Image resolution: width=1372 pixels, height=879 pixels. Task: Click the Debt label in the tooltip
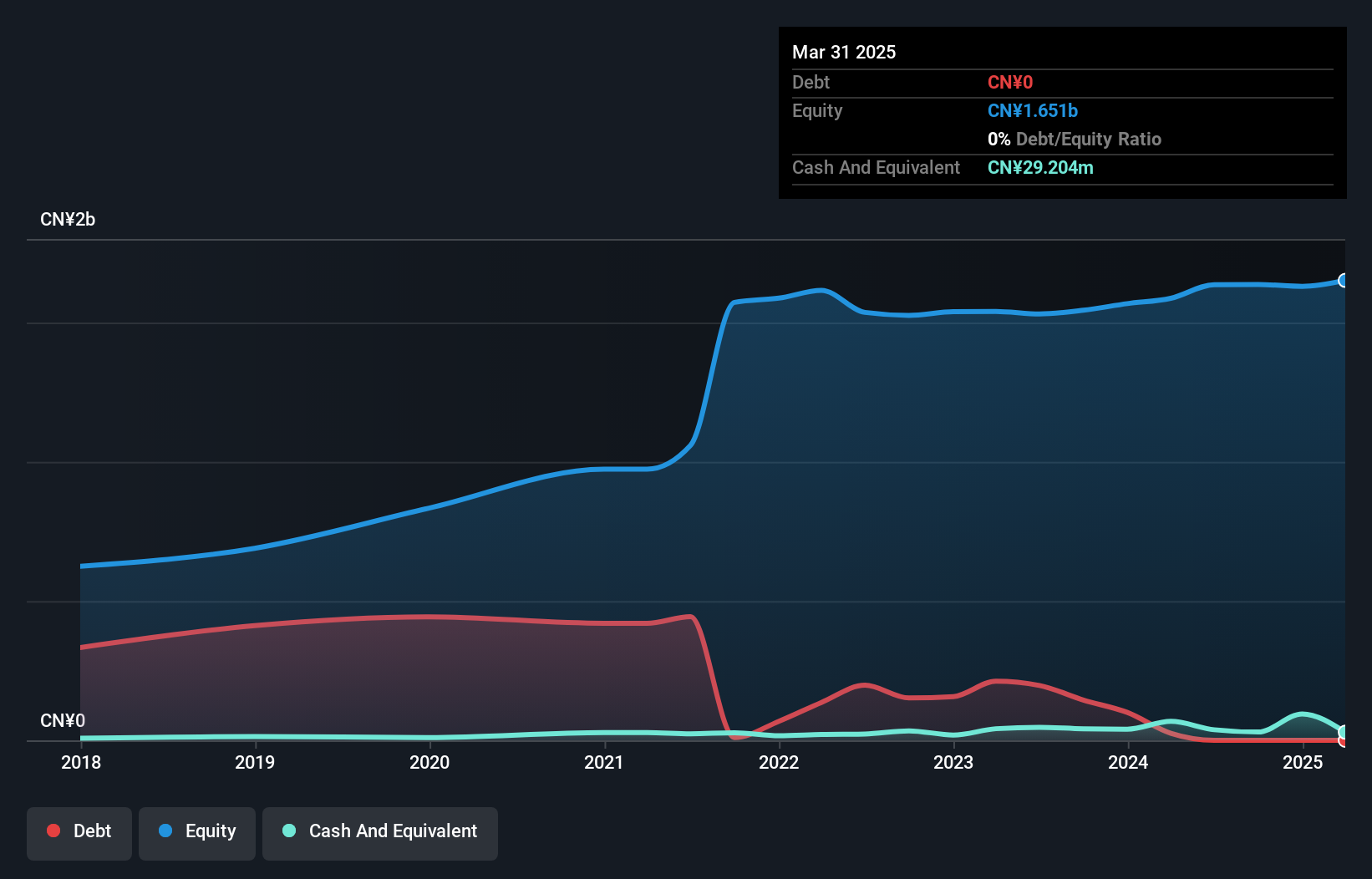tap(810, 82)
